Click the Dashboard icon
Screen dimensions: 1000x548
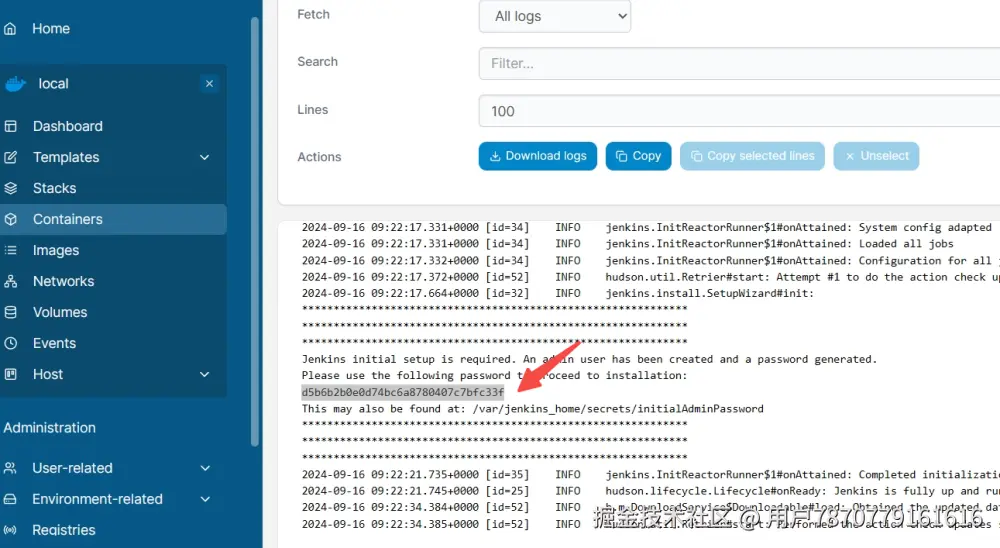click(11, 126)
